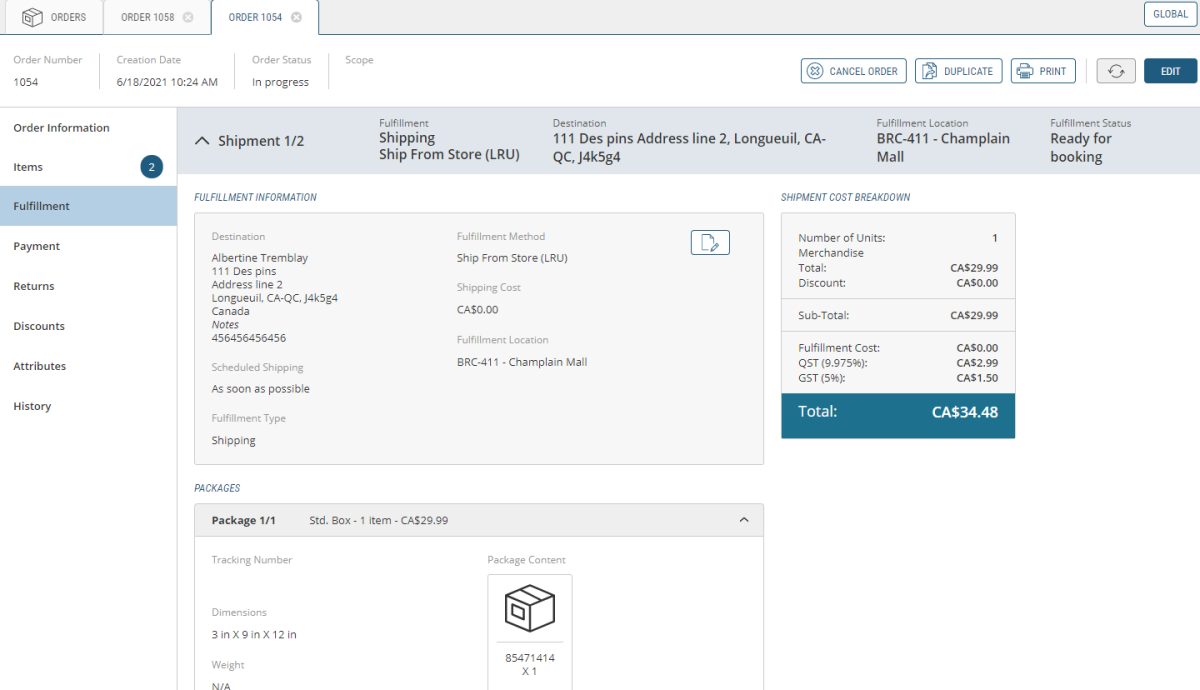View the order History section
This screenshot has width=1200, height=690.
tap(32, 406)
